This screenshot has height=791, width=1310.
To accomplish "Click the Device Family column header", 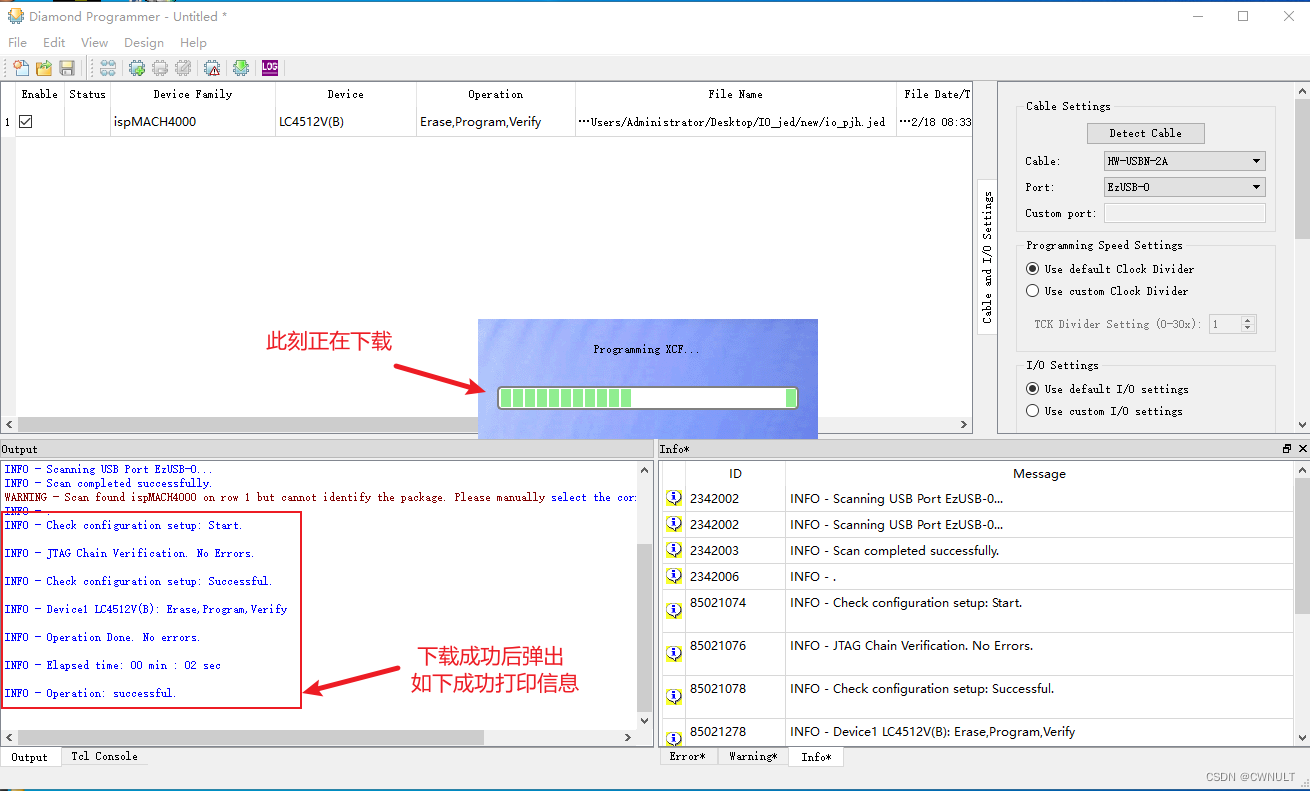I will (192, 94).
